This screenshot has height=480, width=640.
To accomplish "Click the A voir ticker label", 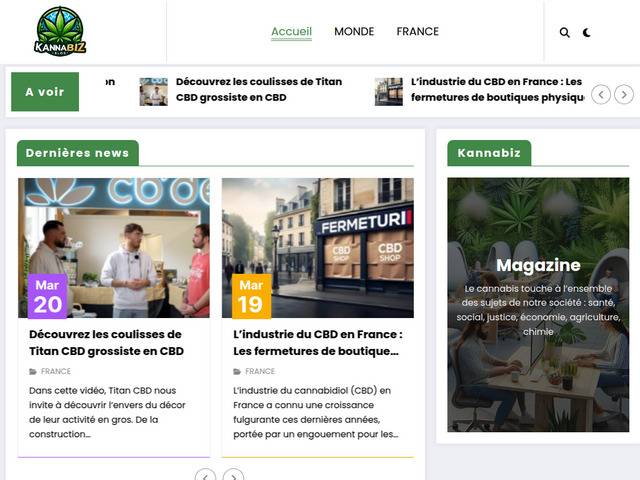I will pos(45,92).
